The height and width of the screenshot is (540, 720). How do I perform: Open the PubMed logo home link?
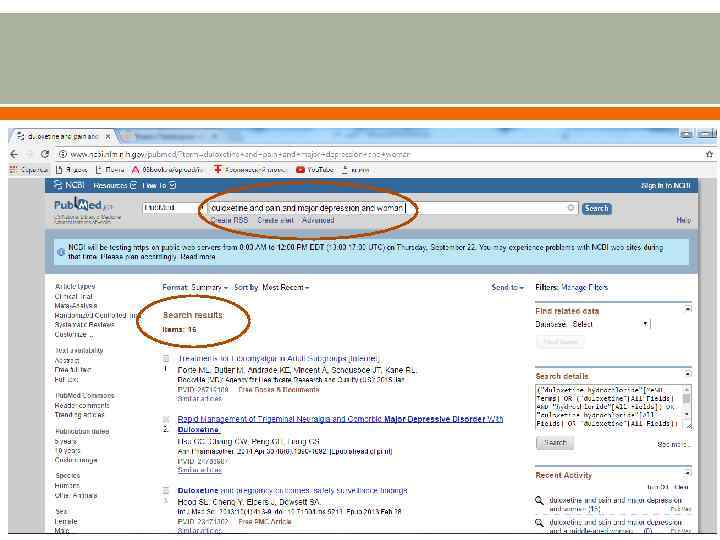(83, 205)
